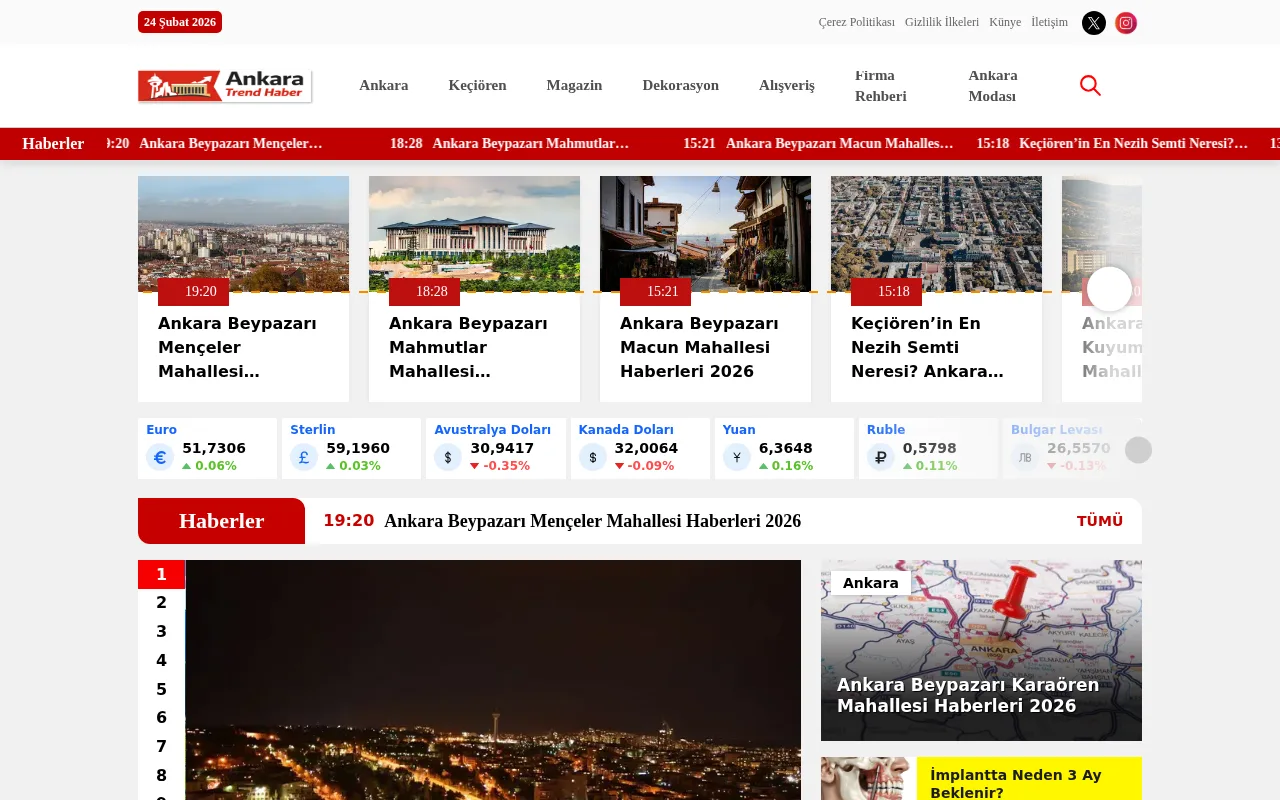Viewport: 1280px width, 800px height.
Task: Click the Euro currency € icon
Action: [x=159, y=456]
